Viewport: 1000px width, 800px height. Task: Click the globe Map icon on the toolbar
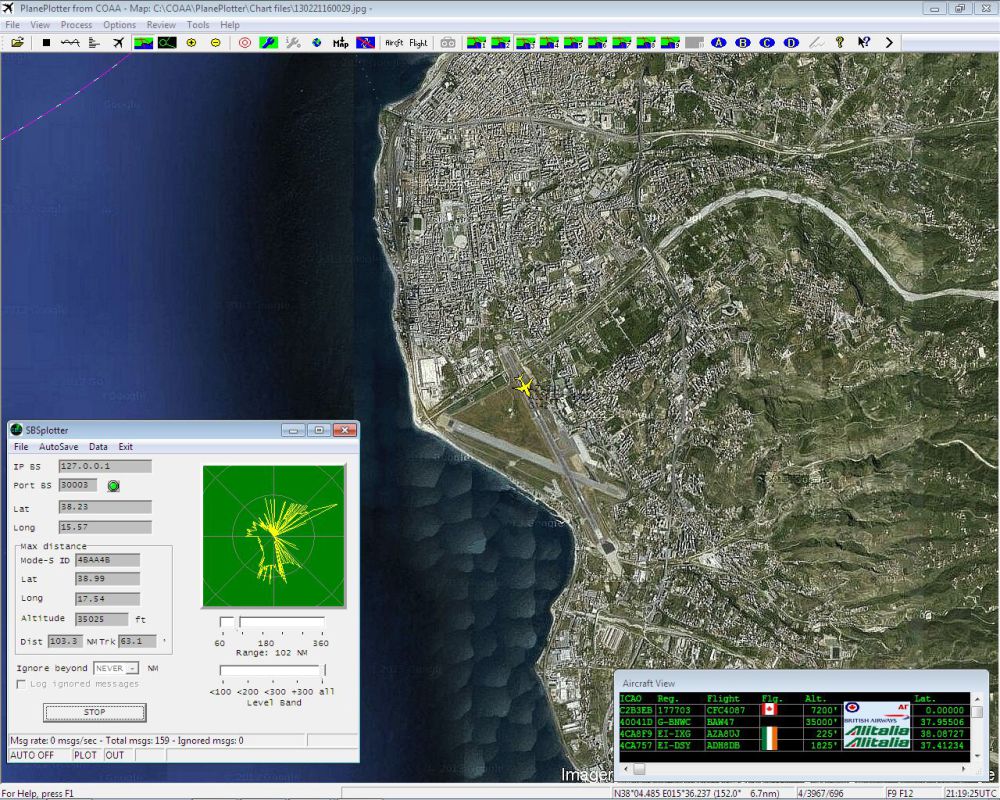click(x=315, y=42)
